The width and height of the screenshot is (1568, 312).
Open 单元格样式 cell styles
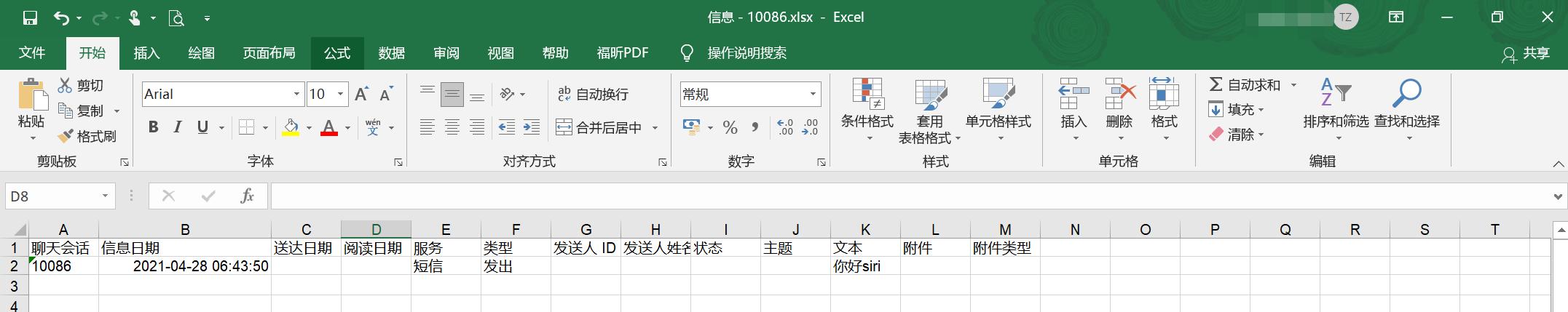pos(998,110)
